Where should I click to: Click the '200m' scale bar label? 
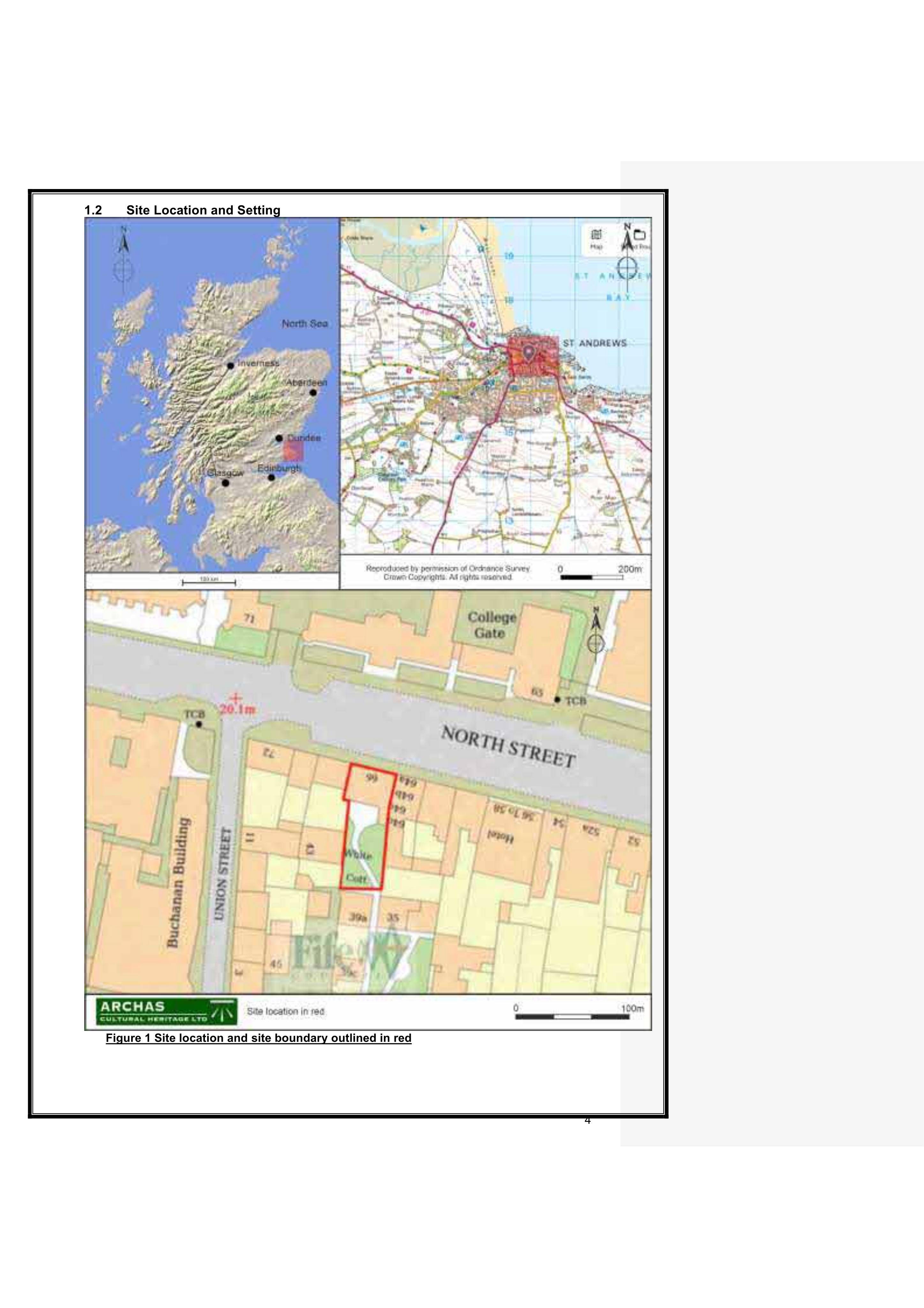coord(630,569)
